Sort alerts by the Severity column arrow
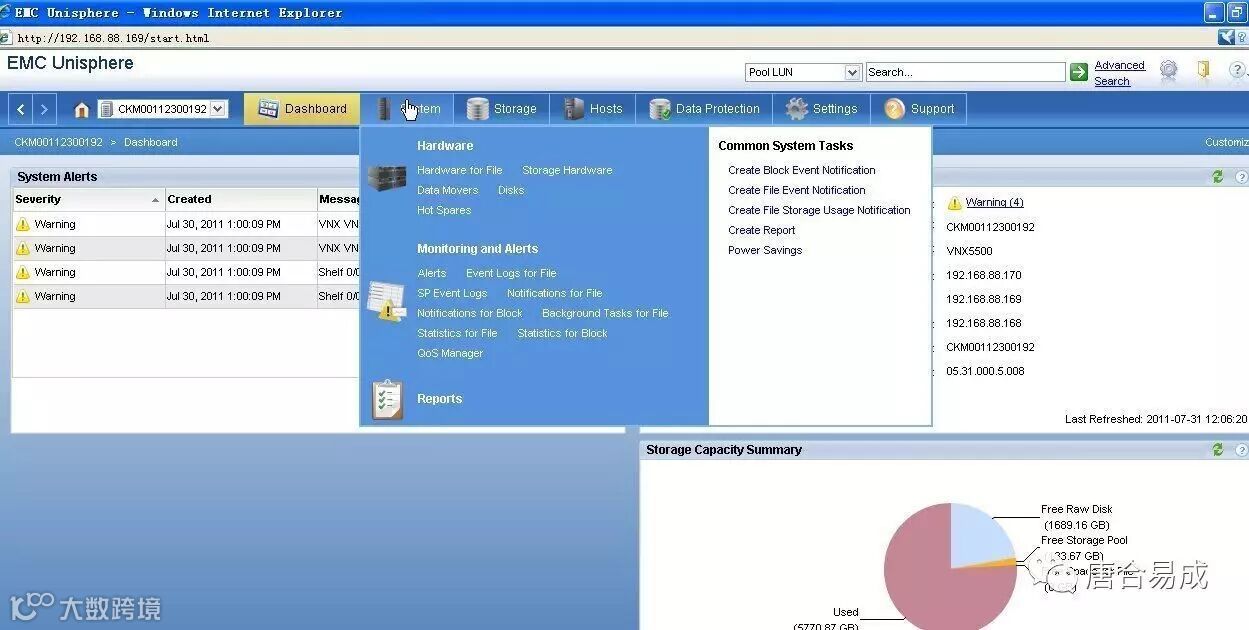The height and width of the screenshot is (630, 1249). 155,200
